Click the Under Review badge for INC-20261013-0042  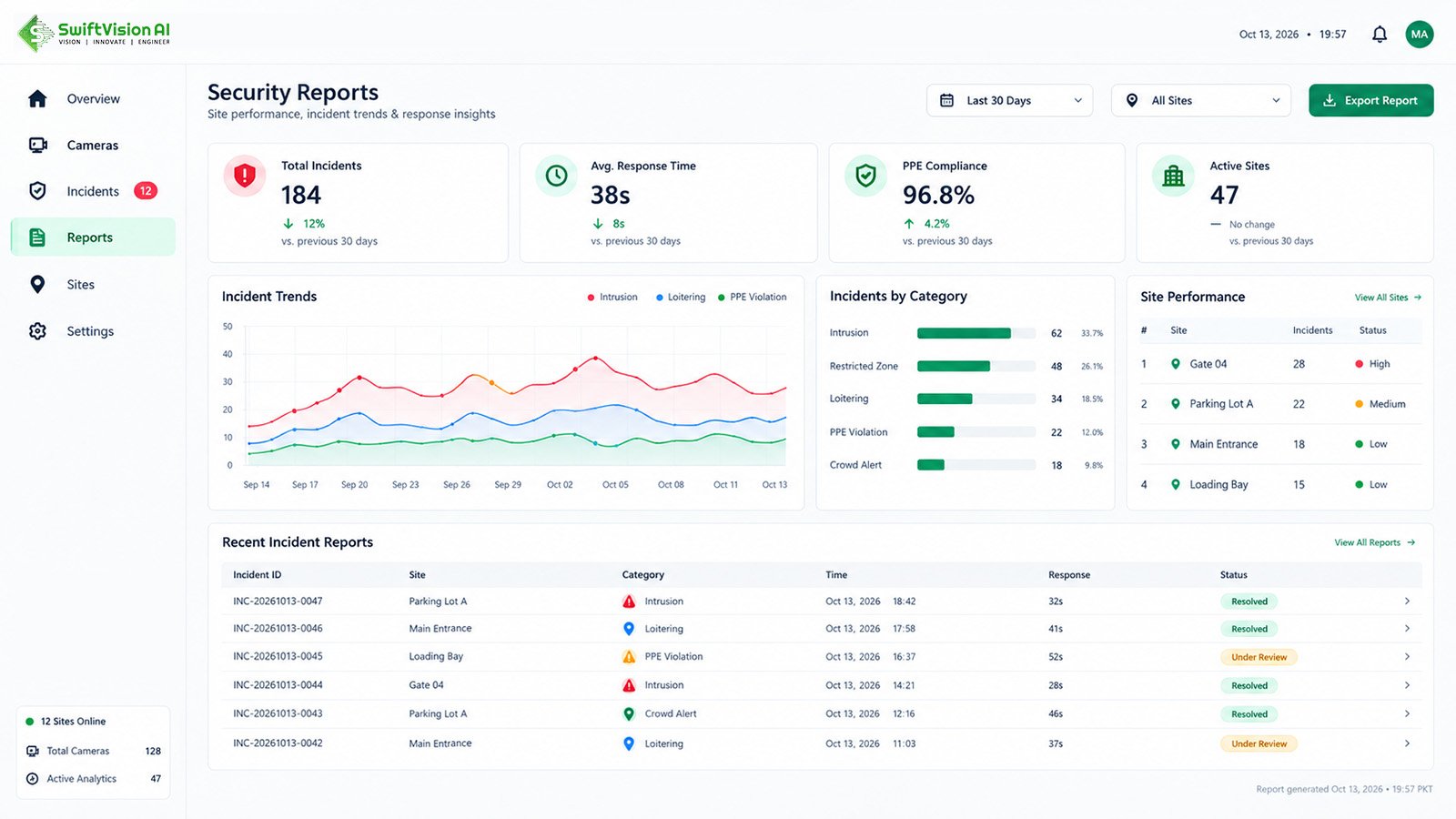(x=1259, y=744)
